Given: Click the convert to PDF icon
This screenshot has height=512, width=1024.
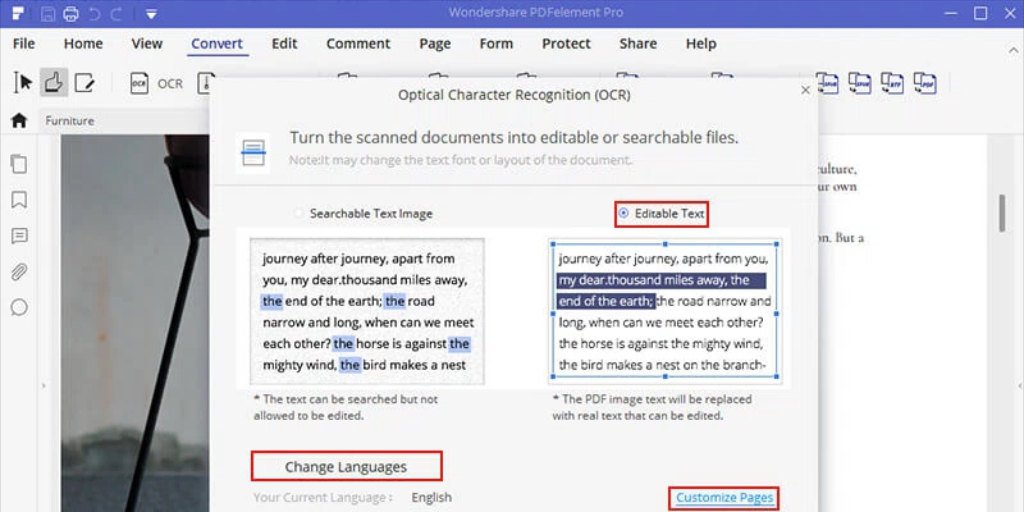Looking at the screenshot, I should click(925, 83).
